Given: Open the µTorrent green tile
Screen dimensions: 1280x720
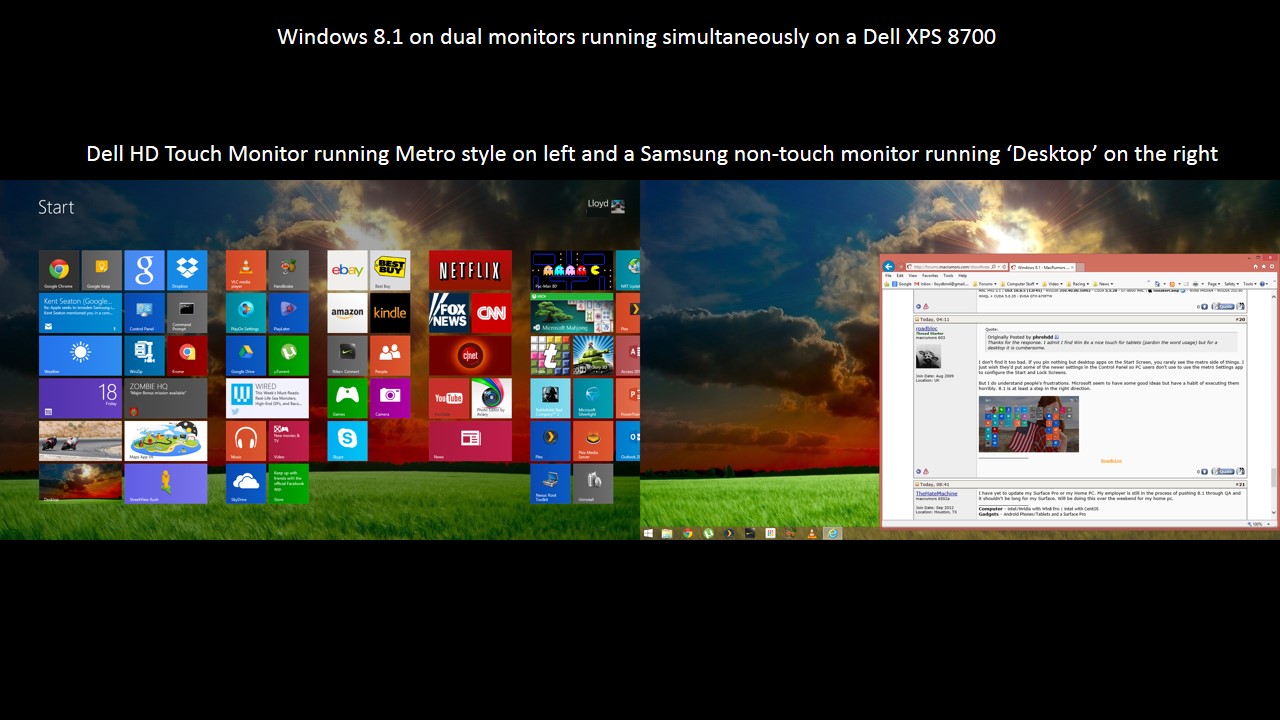Looking at the screenshot, I should click(x=289, y=356).
